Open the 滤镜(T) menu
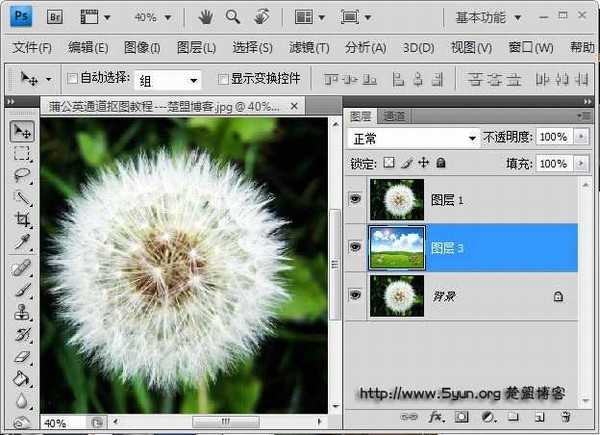The height and width of the screenshot is (435, 600). 309,47
